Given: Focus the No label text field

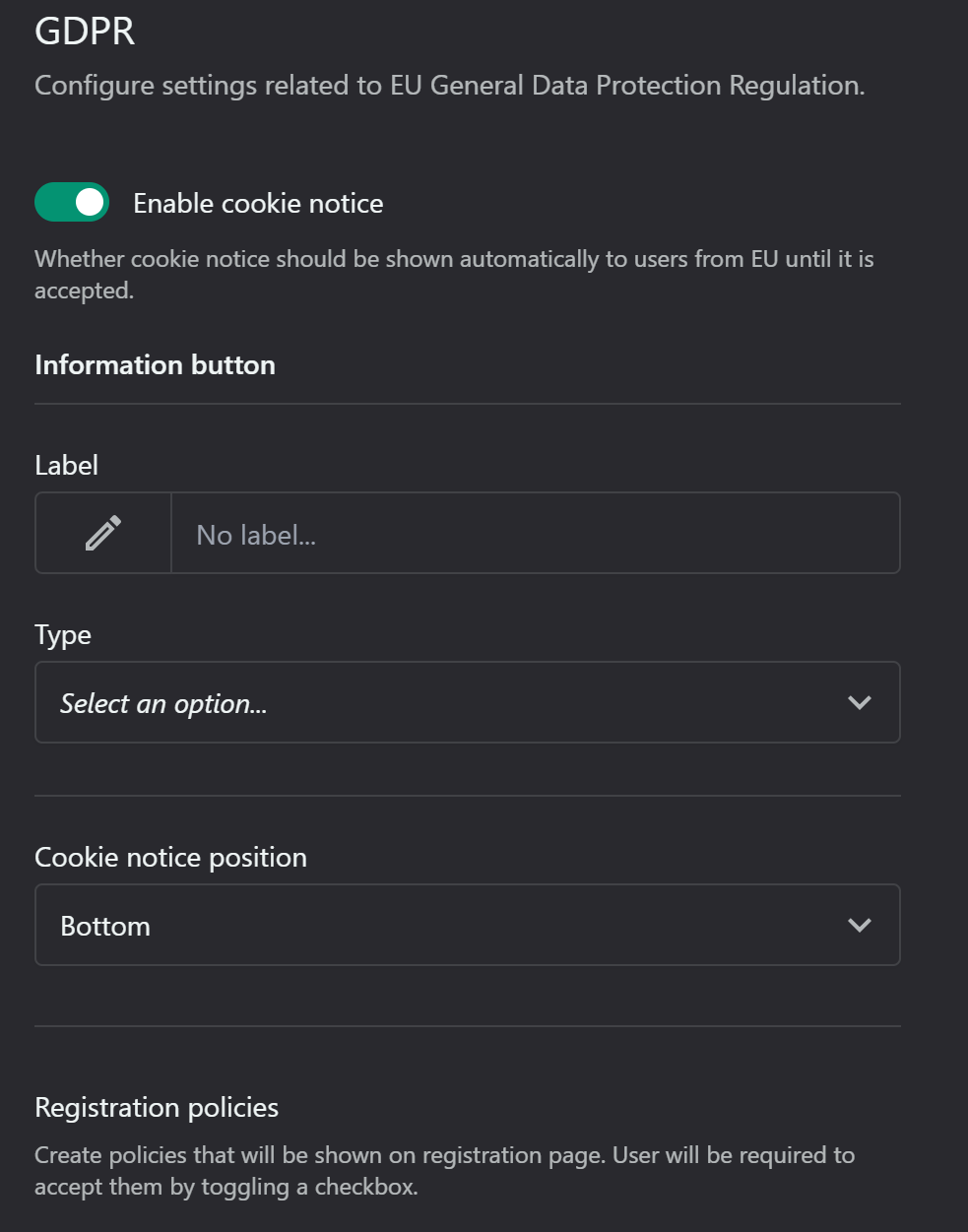Looking at the screenshot, I should click(x=536, y=533).
